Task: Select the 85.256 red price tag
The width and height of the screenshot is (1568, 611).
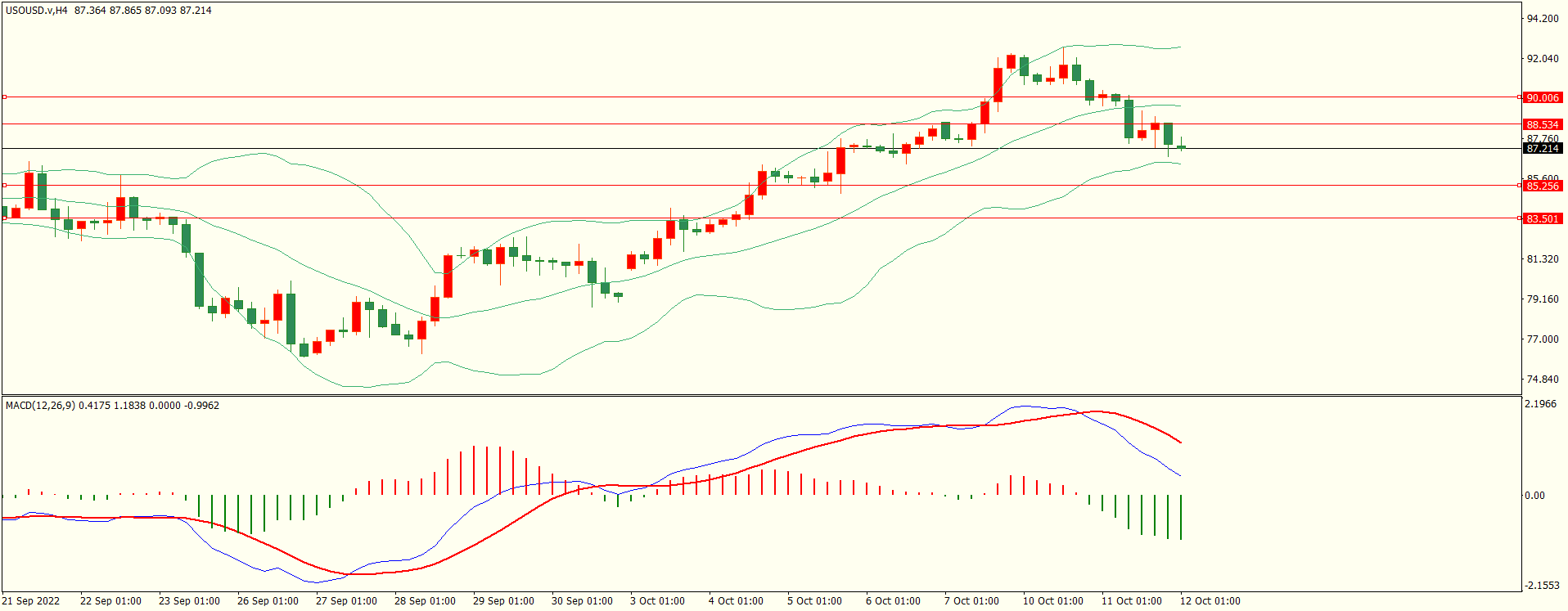Action: coord(1542,186)
